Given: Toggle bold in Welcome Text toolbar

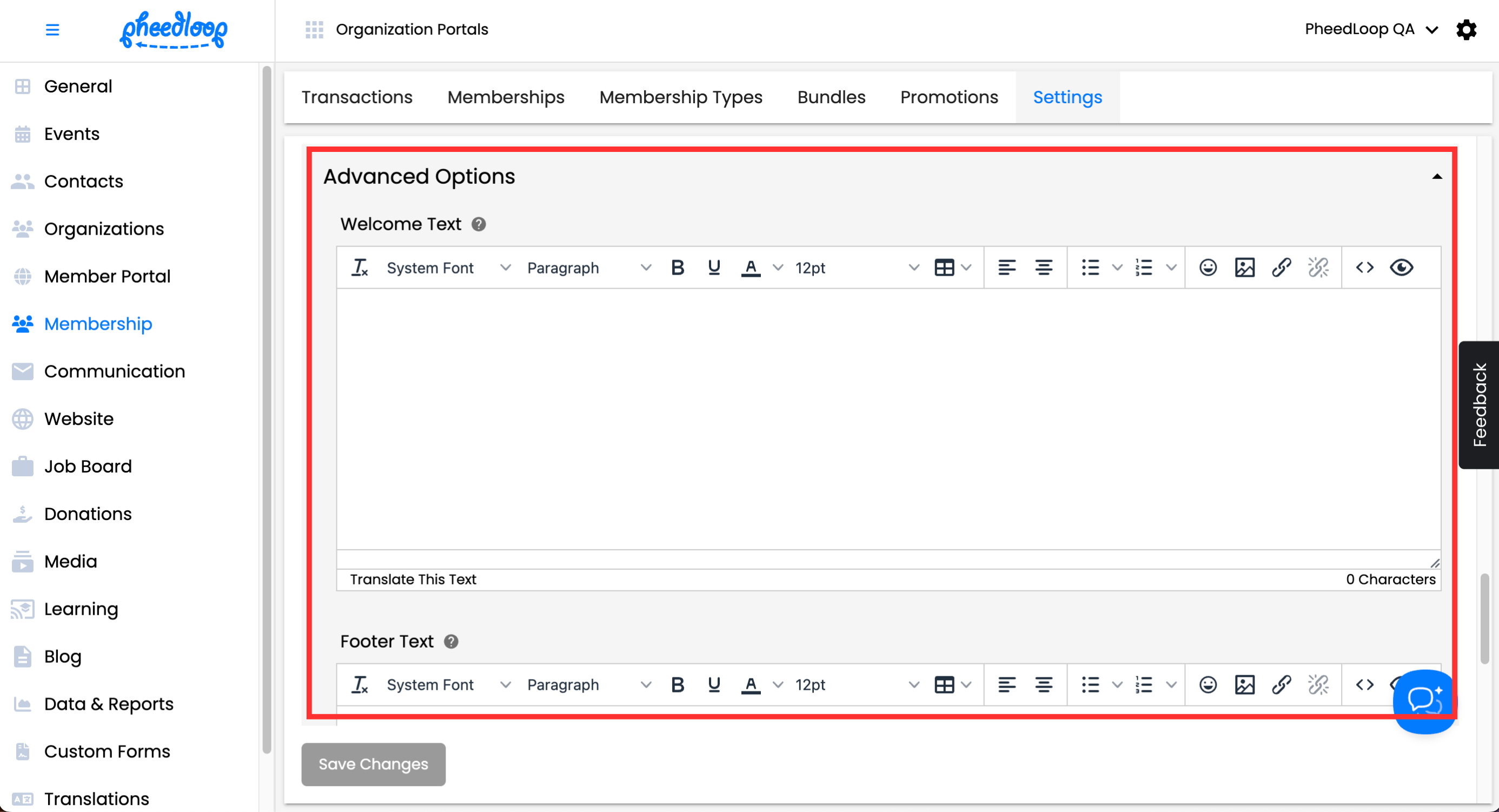Looking at the screenshot, I should point(678,268).
